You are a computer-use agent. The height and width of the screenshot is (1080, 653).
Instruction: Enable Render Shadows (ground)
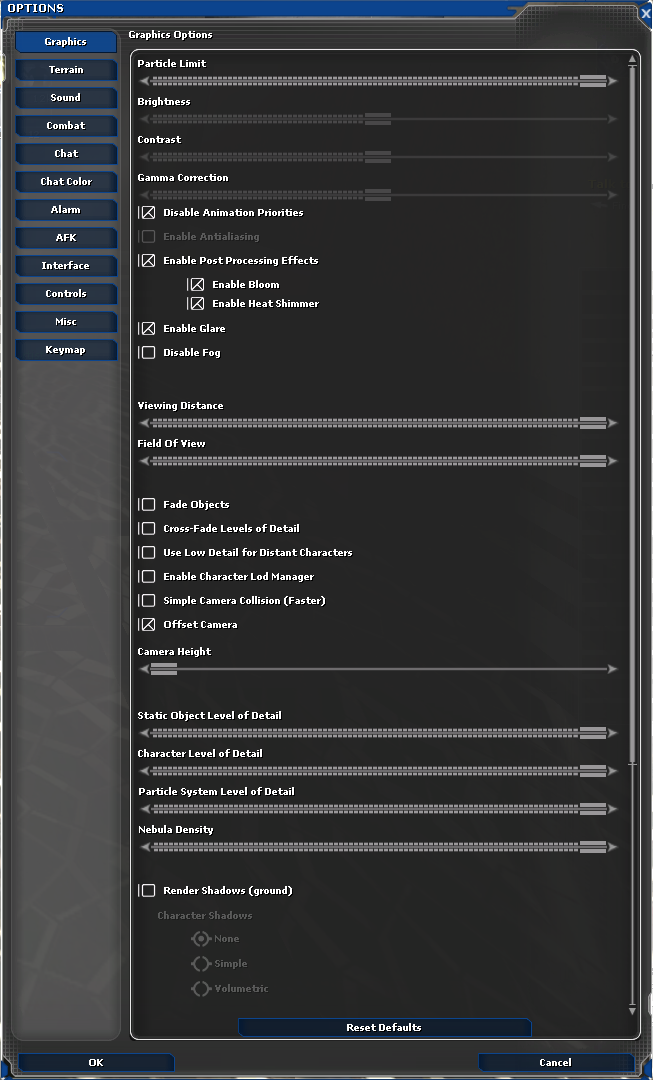tap(148, 891)
